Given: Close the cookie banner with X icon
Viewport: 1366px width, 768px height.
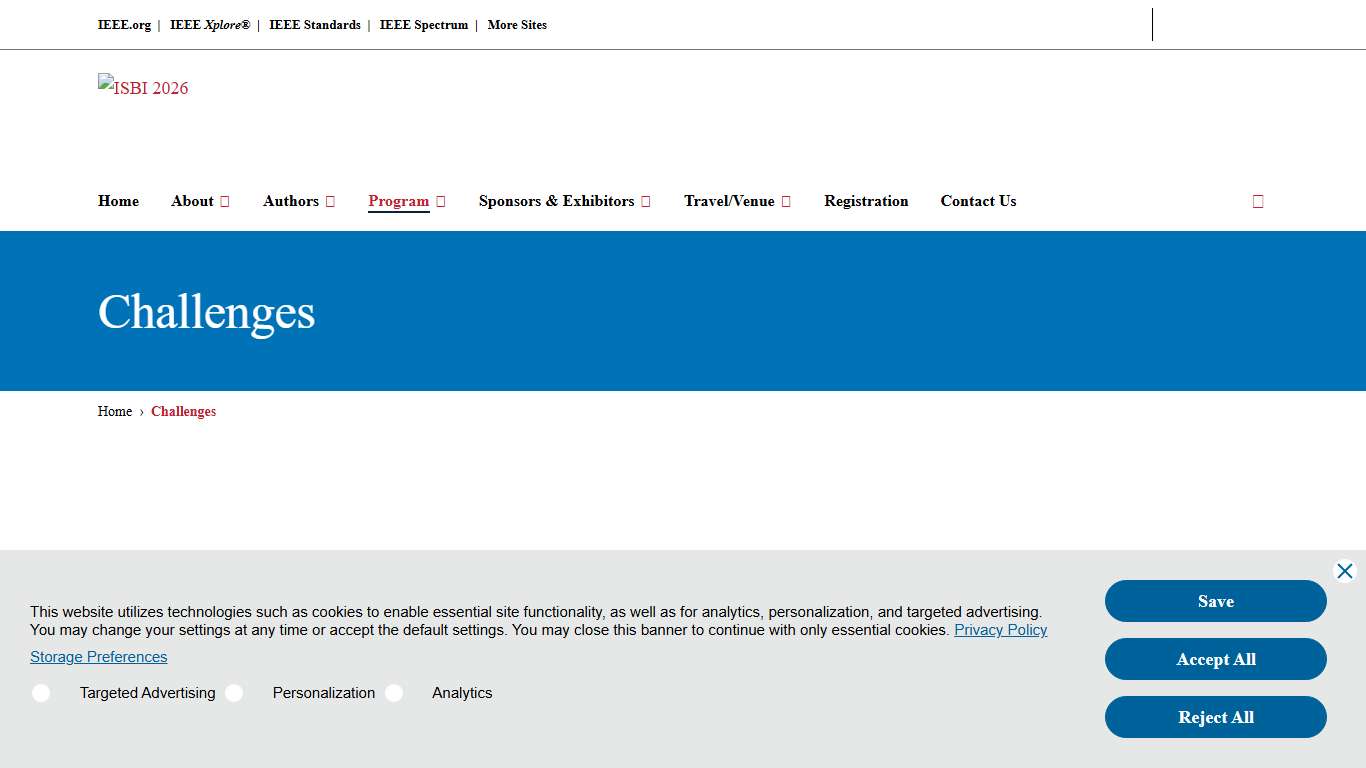Looking at the screenshot, I should click(1344, 571).
